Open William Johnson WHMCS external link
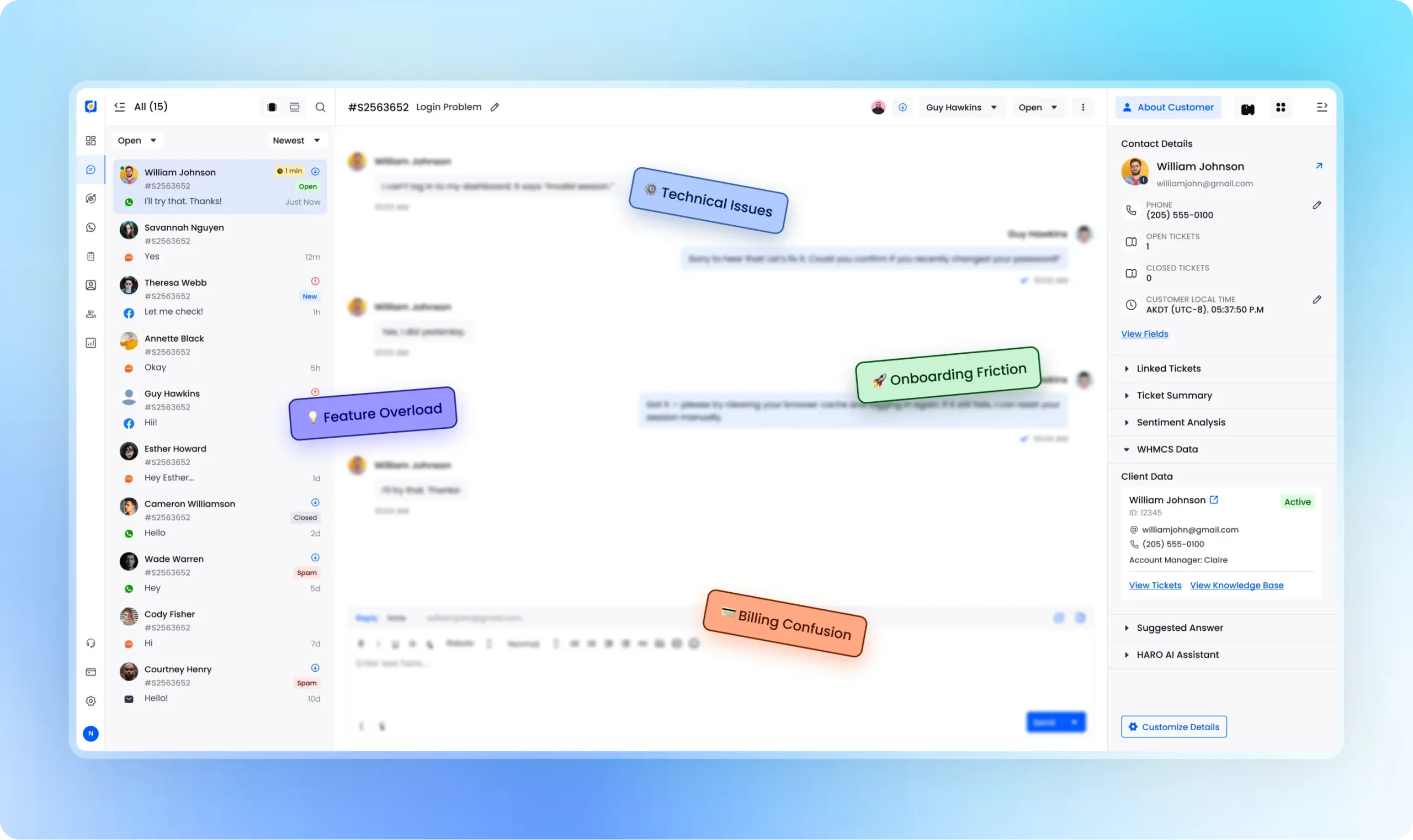1413x840 pixels. point(1214,499)
